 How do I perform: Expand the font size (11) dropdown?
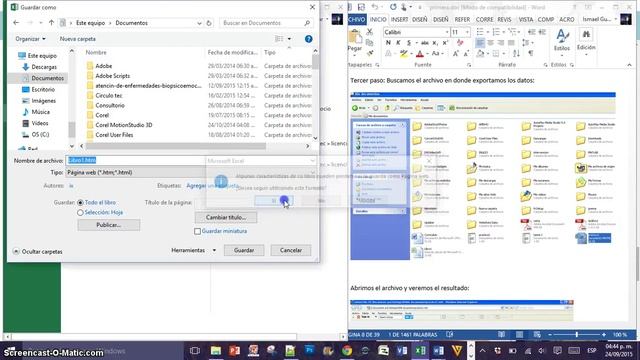point(467,32)
